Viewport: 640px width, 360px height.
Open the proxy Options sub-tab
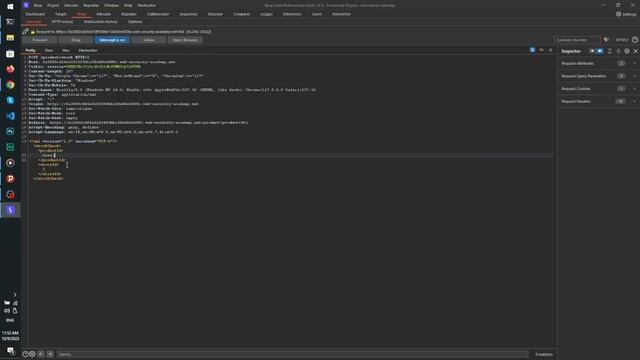[x=135, y=22]
